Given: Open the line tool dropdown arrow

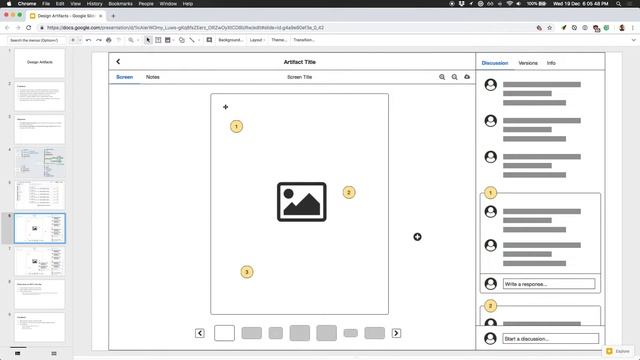Looking at the screenshot, I should tap(199, 40).
